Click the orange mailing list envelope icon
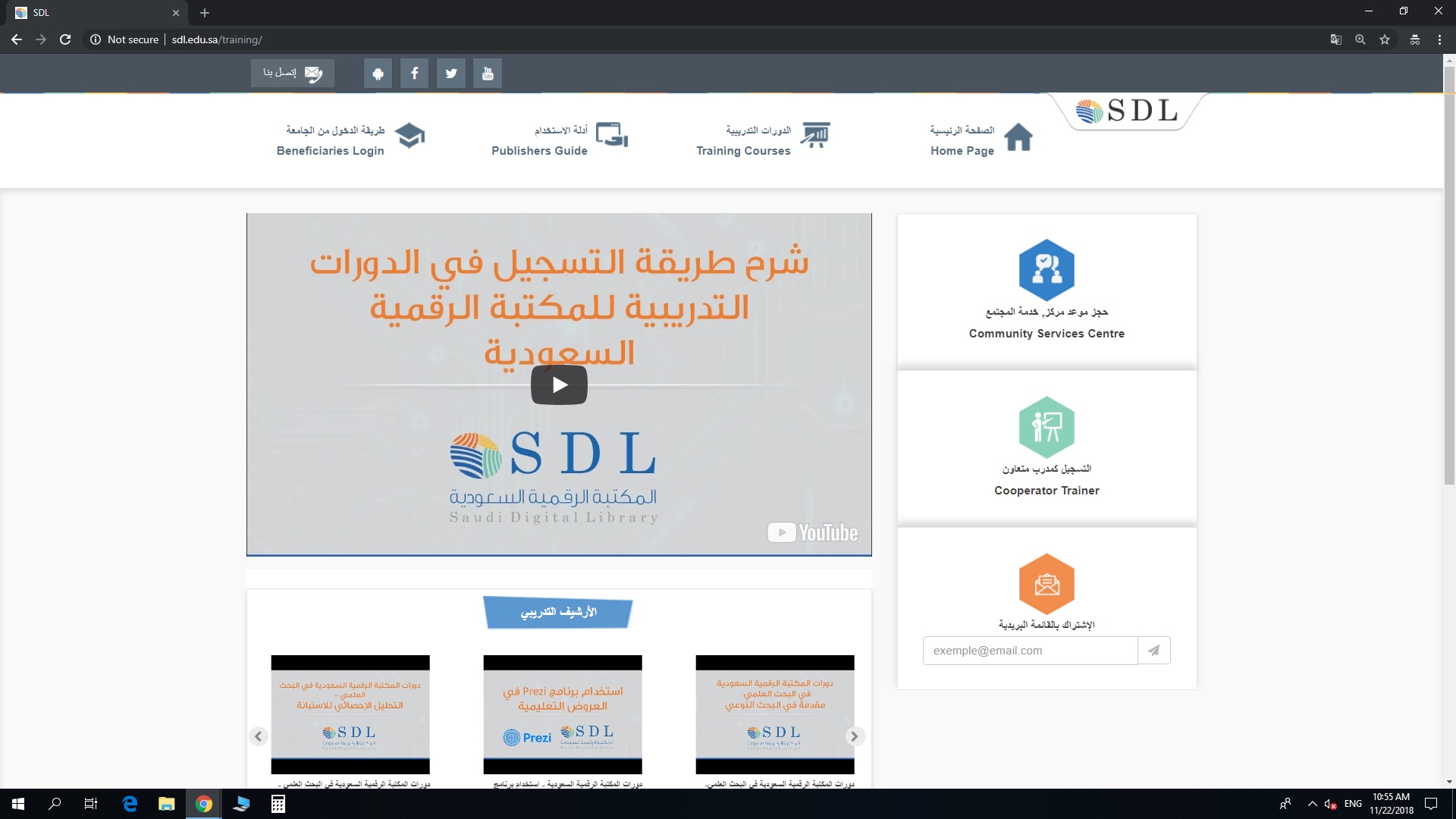The height and width of the screenshot is (819, 1456). (1046, 584)
